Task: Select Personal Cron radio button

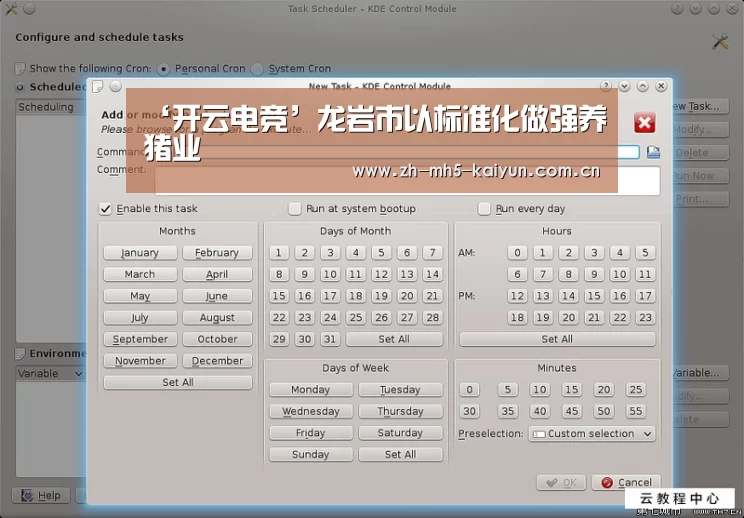Action: 163,69
